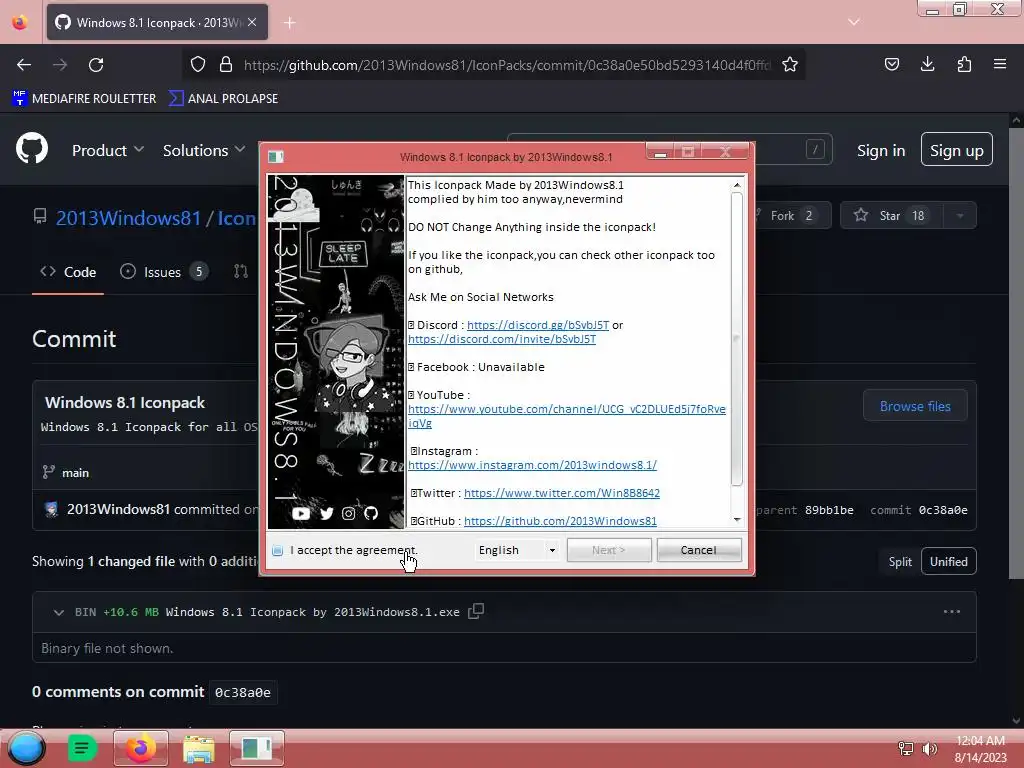Click the taskbar clock 12:04 AM
Image resolution: width=1024 pixels, height=768 pixels.
tap(980, 741)
